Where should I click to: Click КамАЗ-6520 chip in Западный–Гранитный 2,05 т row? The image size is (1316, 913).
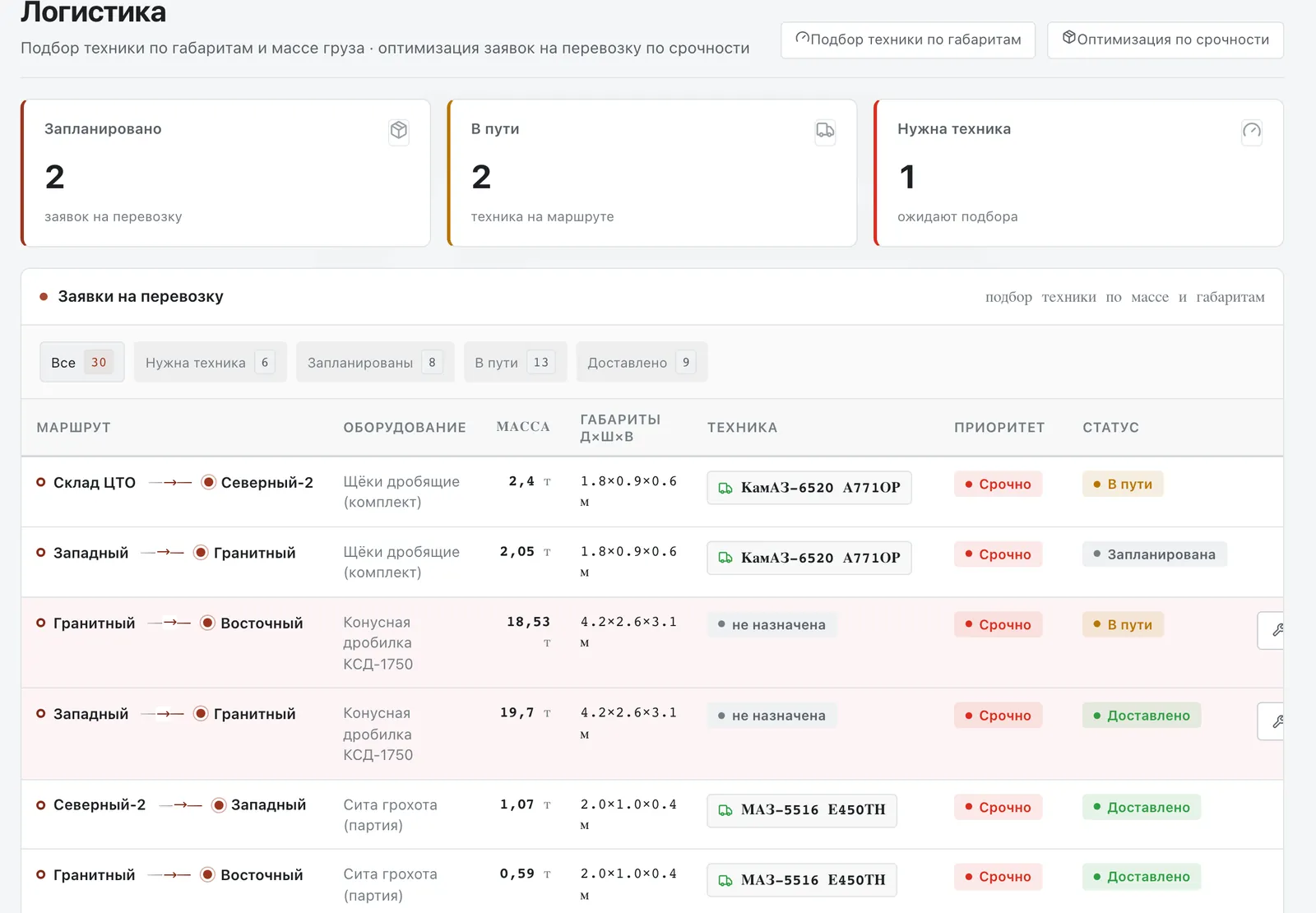[809, 558]
